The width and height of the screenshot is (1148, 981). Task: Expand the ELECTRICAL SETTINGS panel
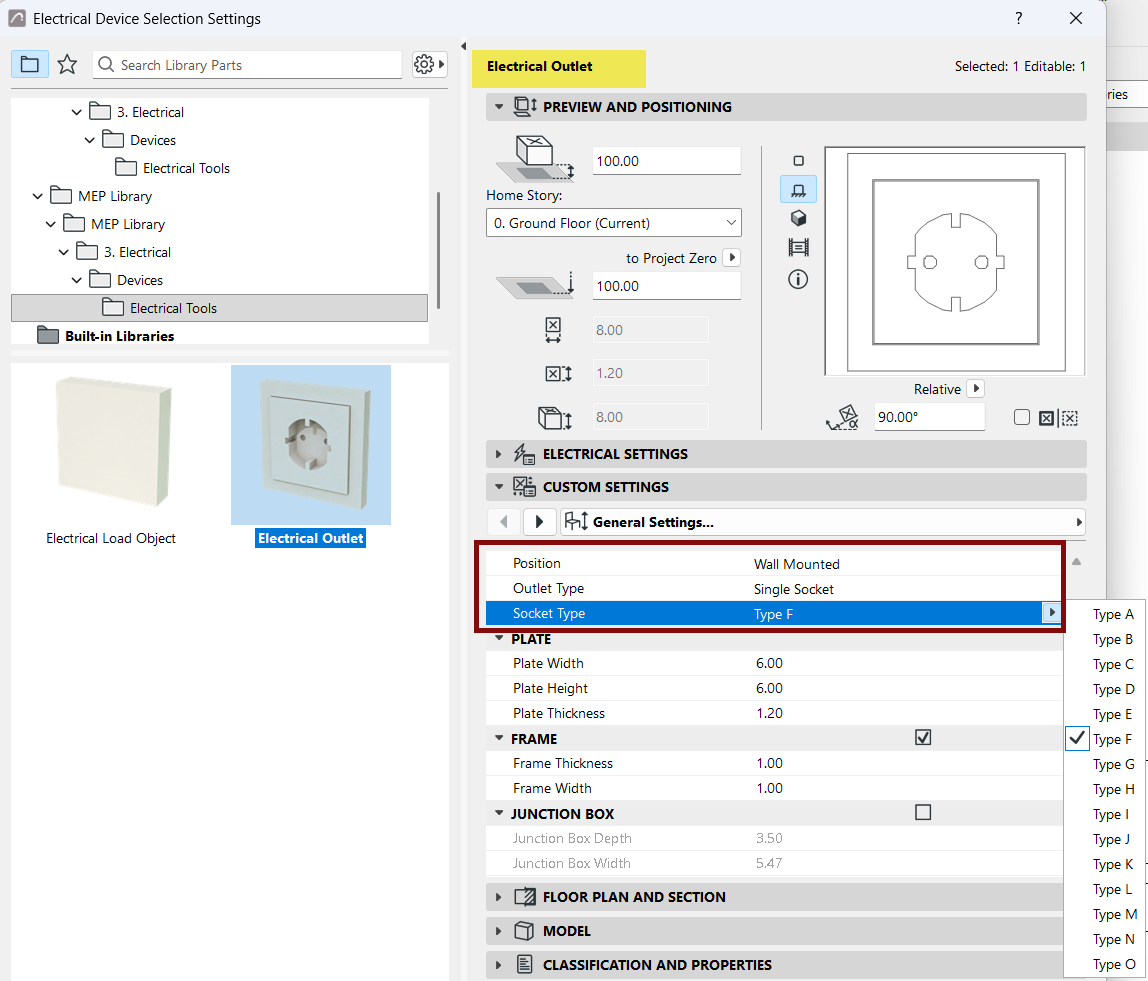(x=786, y=454)
